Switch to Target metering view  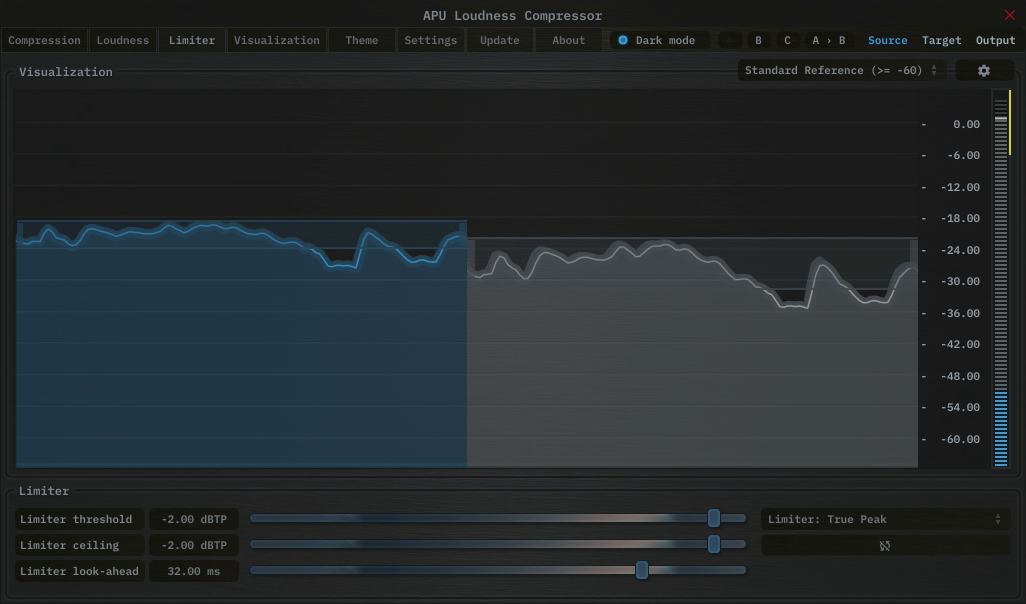click(941, 40)
